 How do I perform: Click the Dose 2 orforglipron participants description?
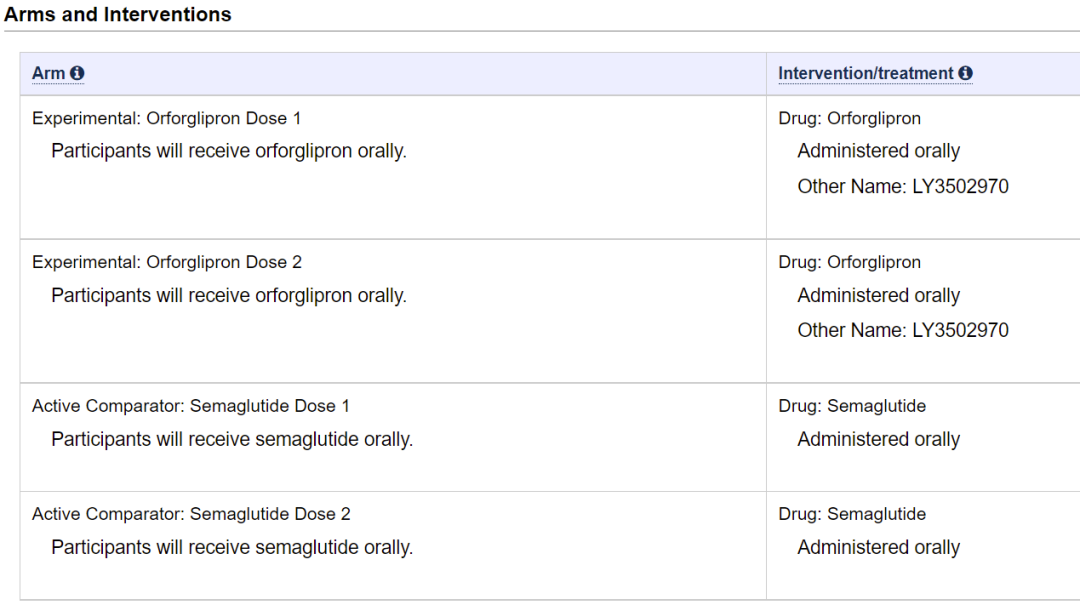pos(229,296)
